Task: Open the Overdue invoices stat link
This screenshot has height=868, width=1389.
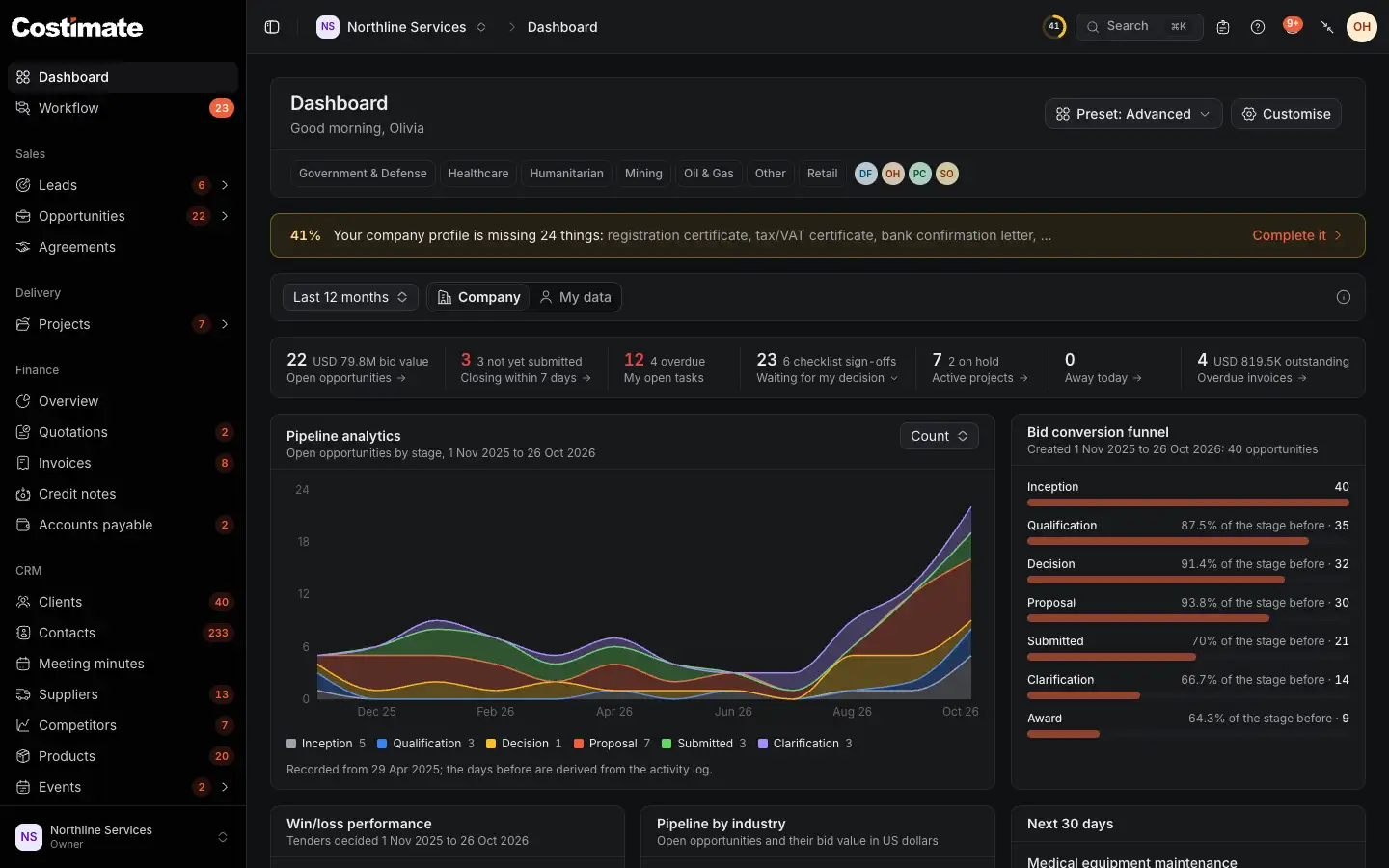Action: pos(1252,378)
